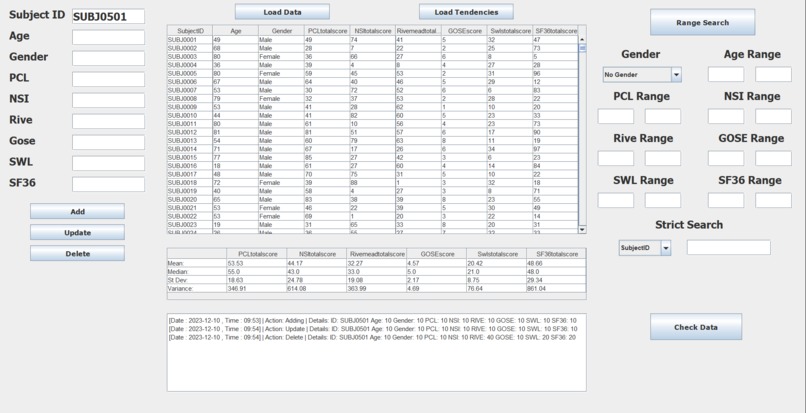
Task: Click the data table scrollbar up arrow
Action: pos(582,39)
